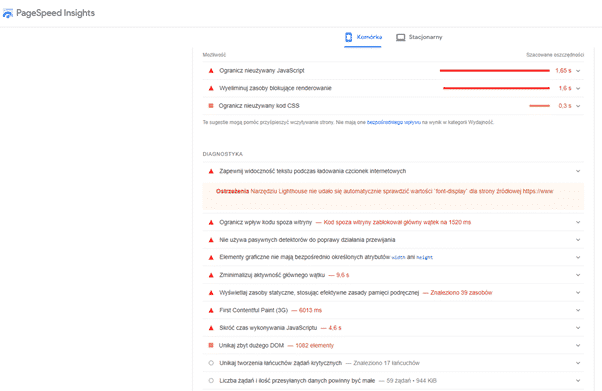
Task: Click the 1,6 s savings value
Action: pos(565,88)
